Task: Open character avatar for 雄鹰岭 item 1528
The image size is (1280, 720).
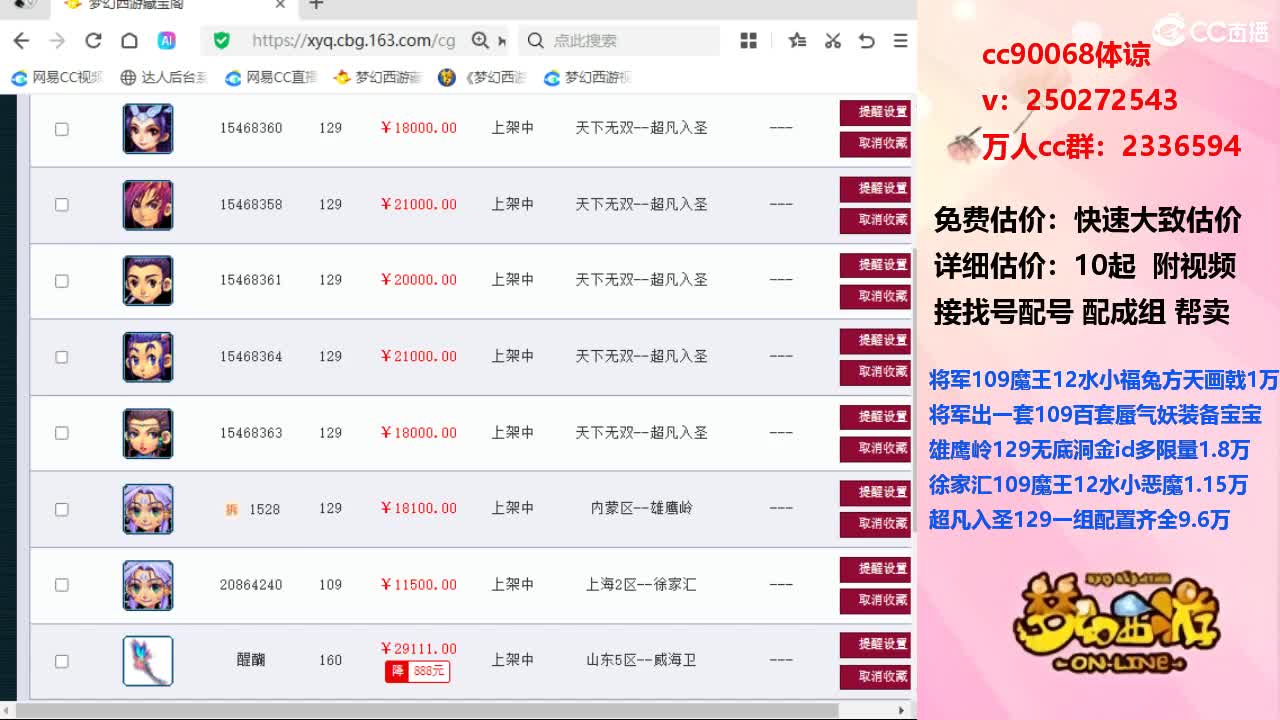Action: (148, 509)
